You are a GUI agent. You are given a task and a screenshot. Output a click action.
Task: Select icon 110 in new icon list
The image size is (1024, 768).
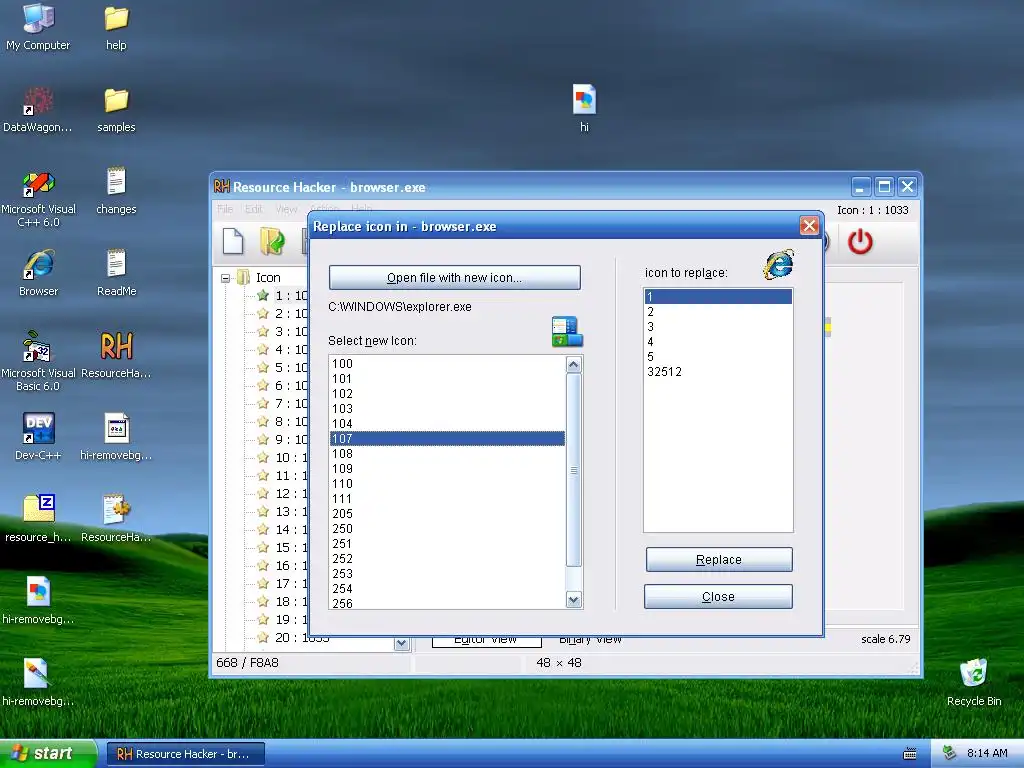pos(447,484)
